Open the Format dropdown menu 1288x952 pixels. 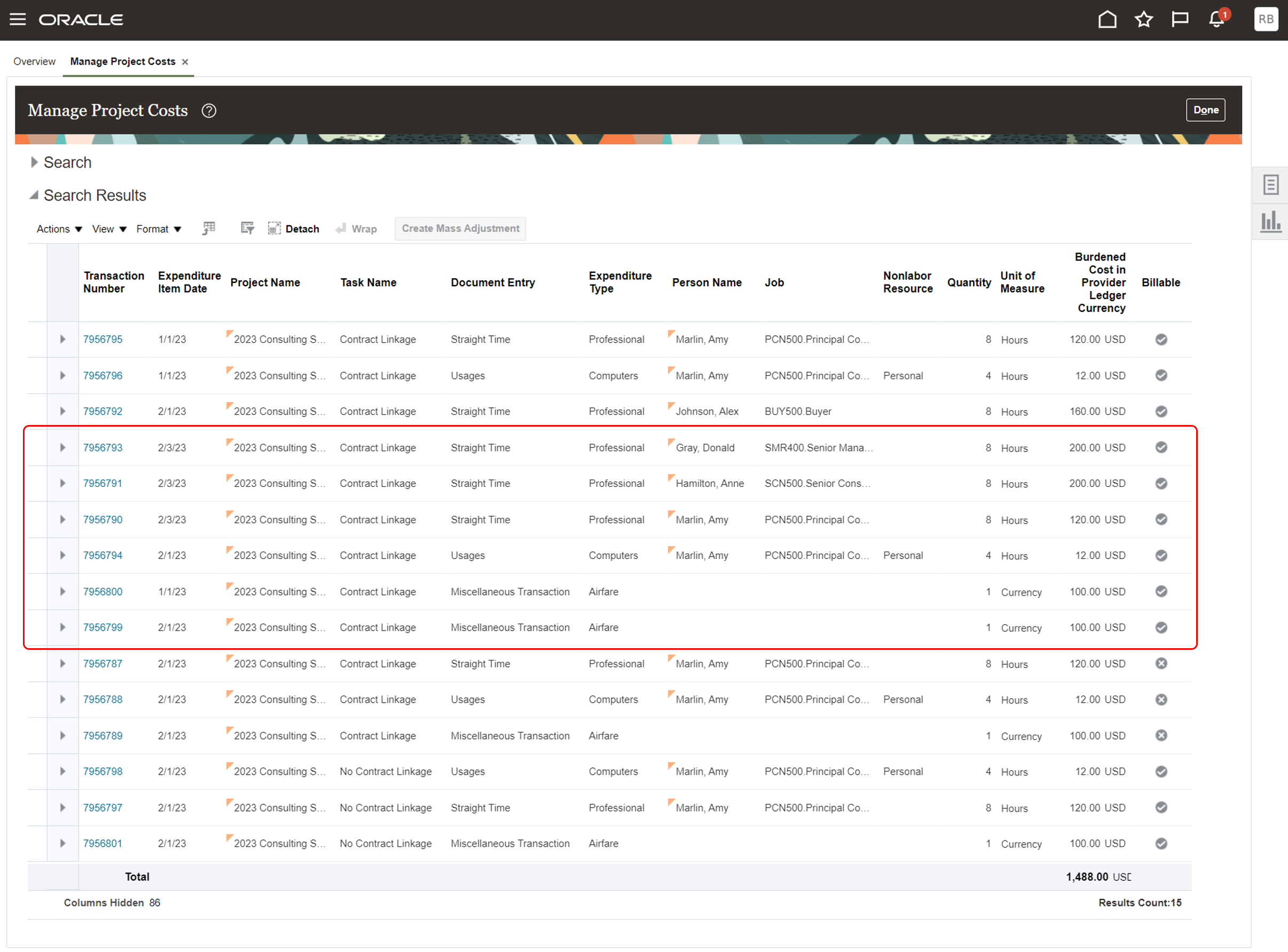[159, 230]
